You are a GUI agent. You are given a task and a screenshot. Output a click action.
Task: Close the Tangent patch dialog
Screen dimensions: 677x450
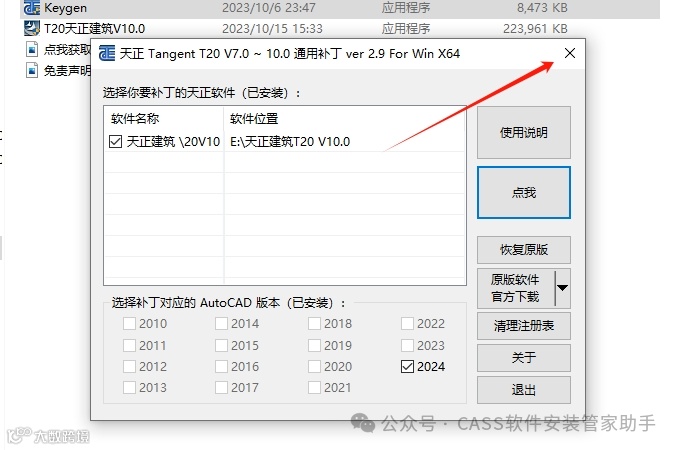(x=569, y=53)
